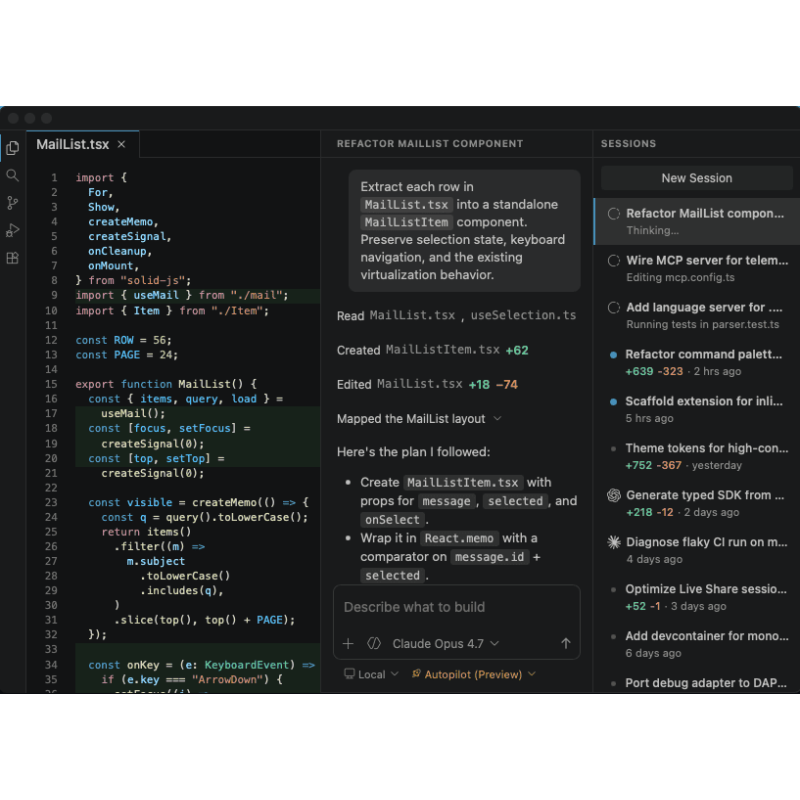Screen dimensions: 800x800
Task: Click the plus attach icon in chat input
Action: click(348, 643)
